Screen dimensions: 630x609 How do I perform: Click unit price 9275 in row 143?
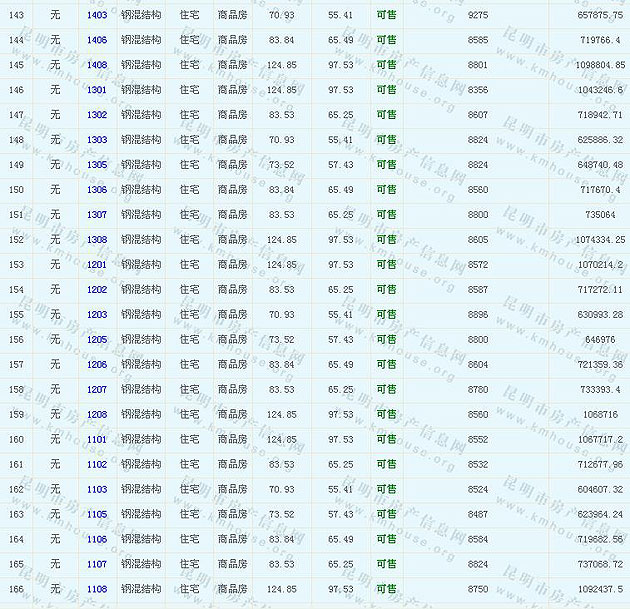pos(478,16)
